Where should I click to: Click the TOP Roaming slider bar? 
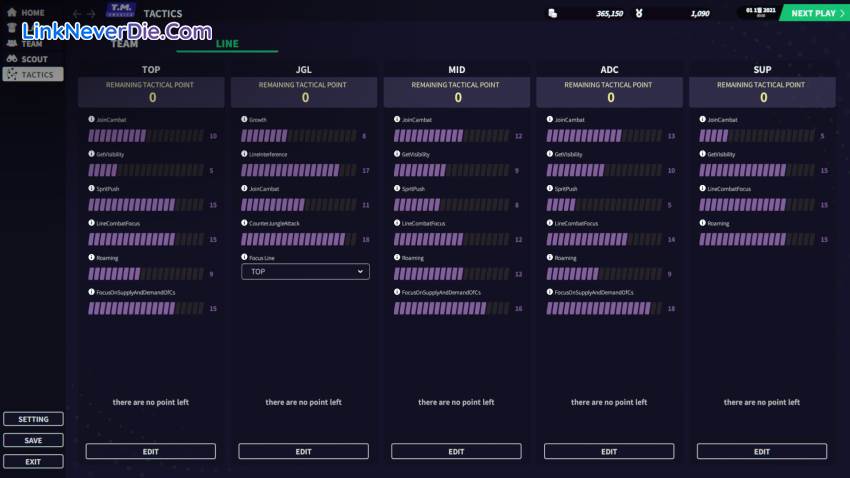click(146, 274)
